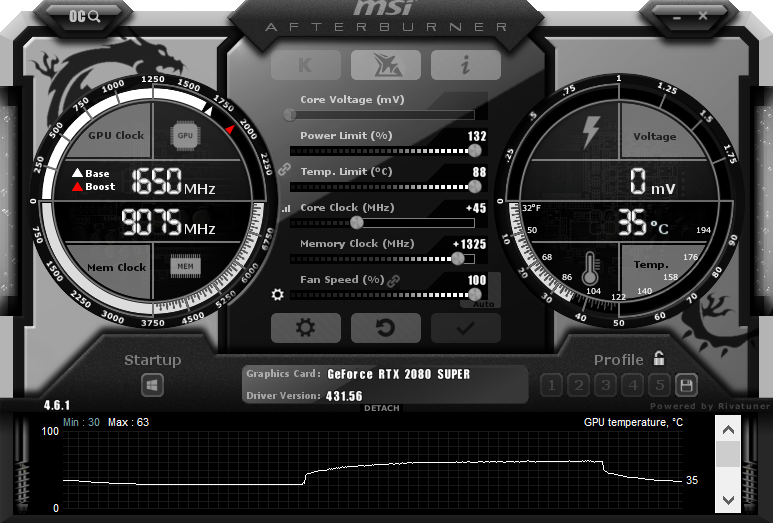Click the MEM chip icon in the gauge
Viewport: 773px width, 523px height.
[x=185, y=266]
